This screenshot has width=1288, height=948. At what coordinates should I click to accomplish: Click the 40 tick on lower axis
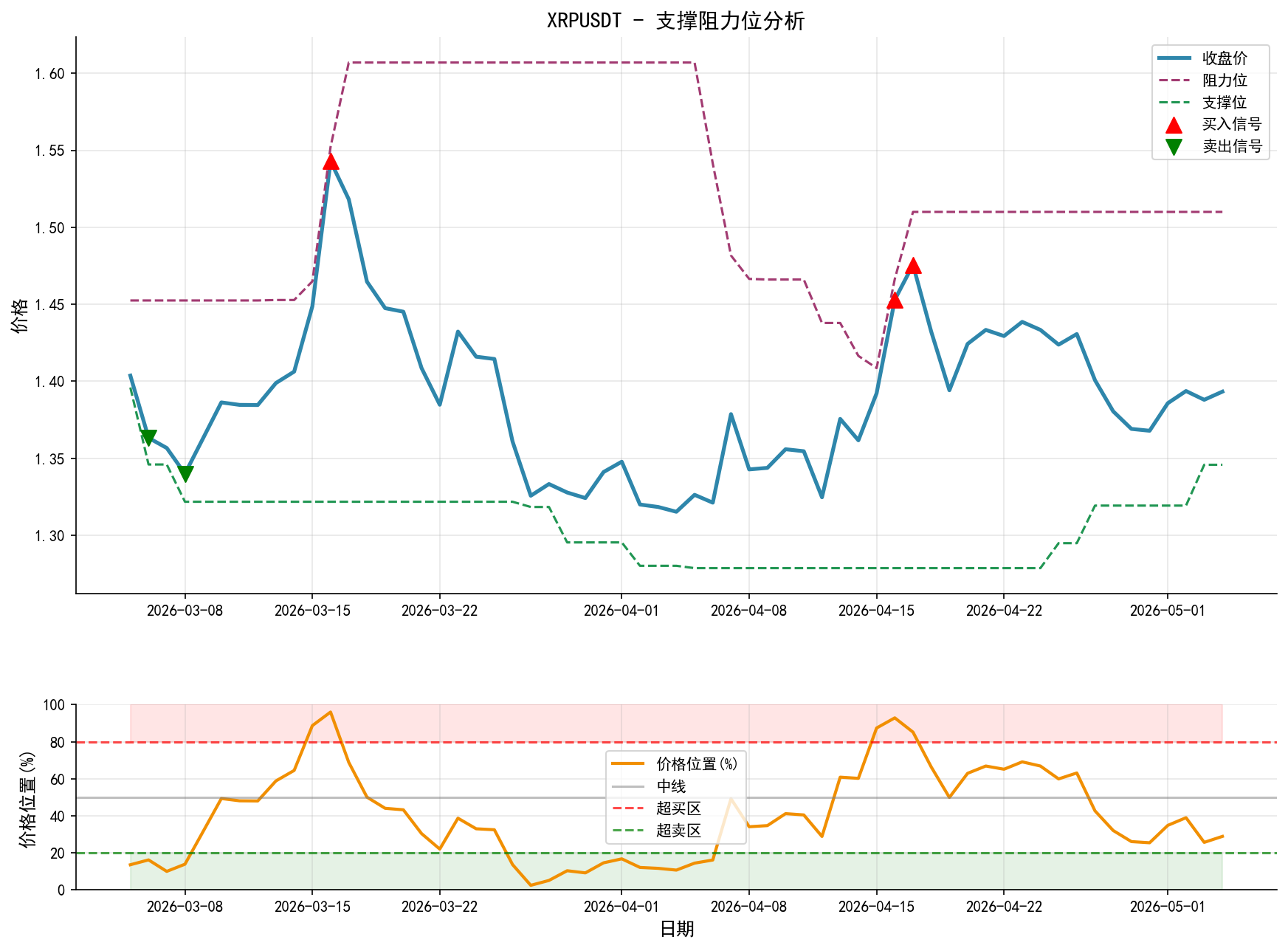(58, 816)
